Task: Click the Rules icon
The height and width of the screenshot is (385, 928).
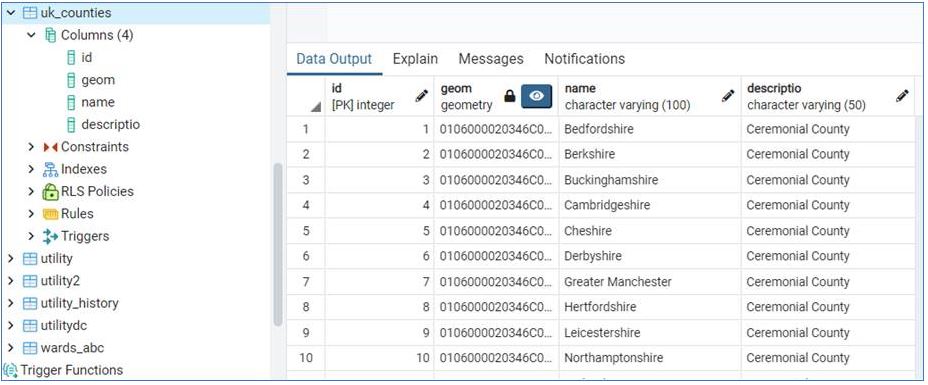Action: pos(50,214)
